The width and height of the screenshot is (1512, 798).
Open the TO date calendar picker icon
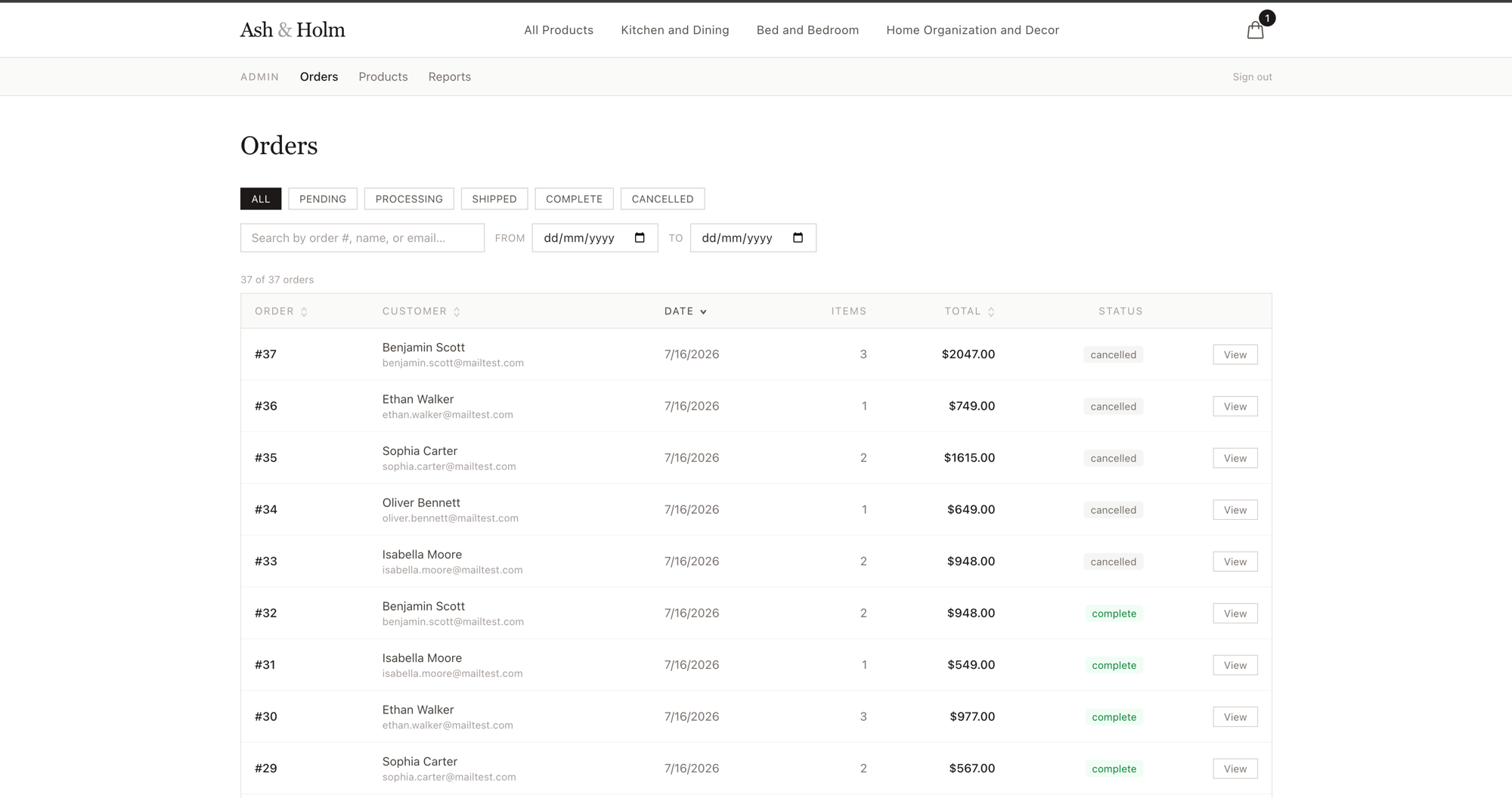point(798,237)
